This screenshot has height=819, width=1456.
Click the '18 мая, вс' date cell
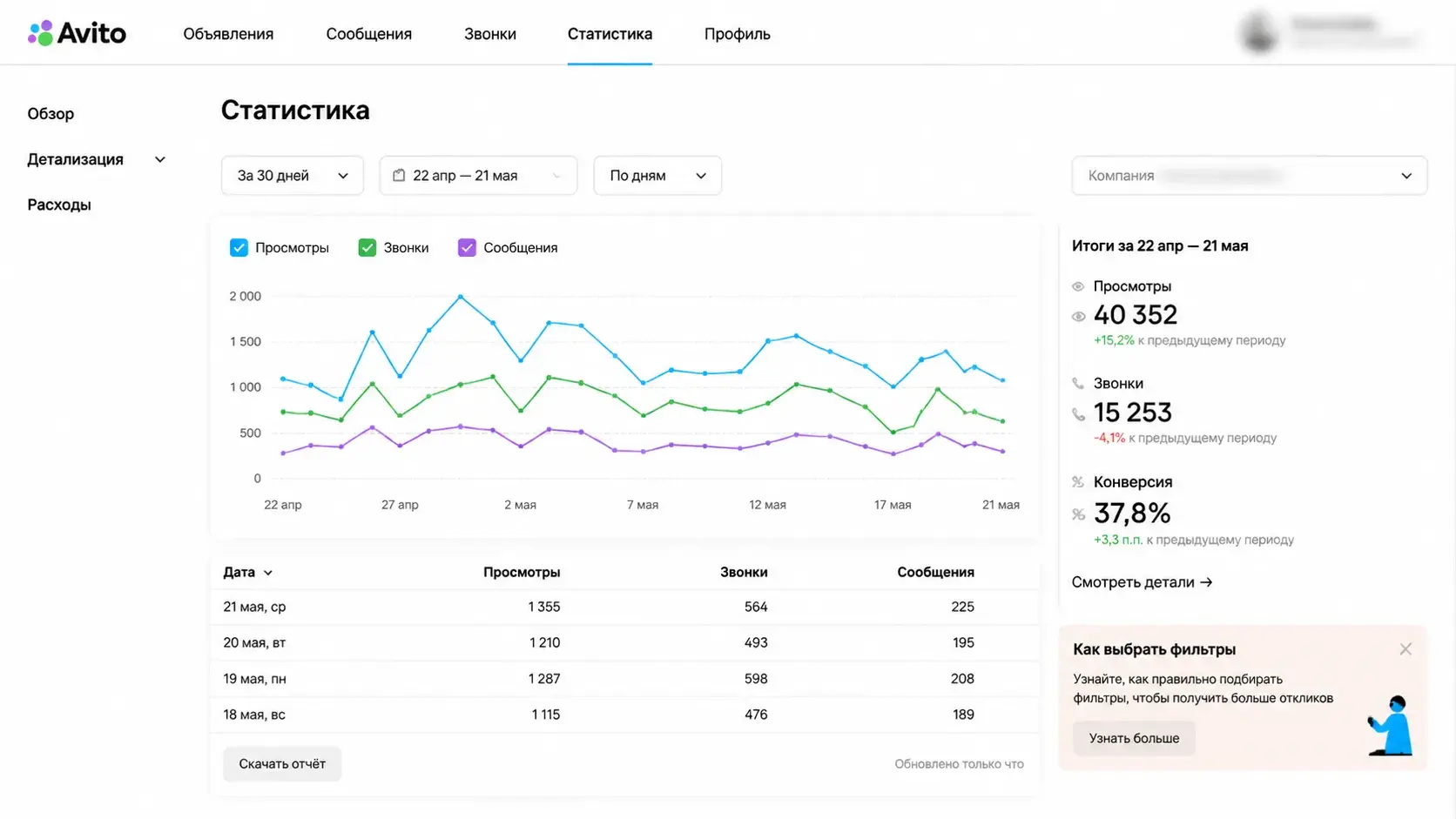254,715
